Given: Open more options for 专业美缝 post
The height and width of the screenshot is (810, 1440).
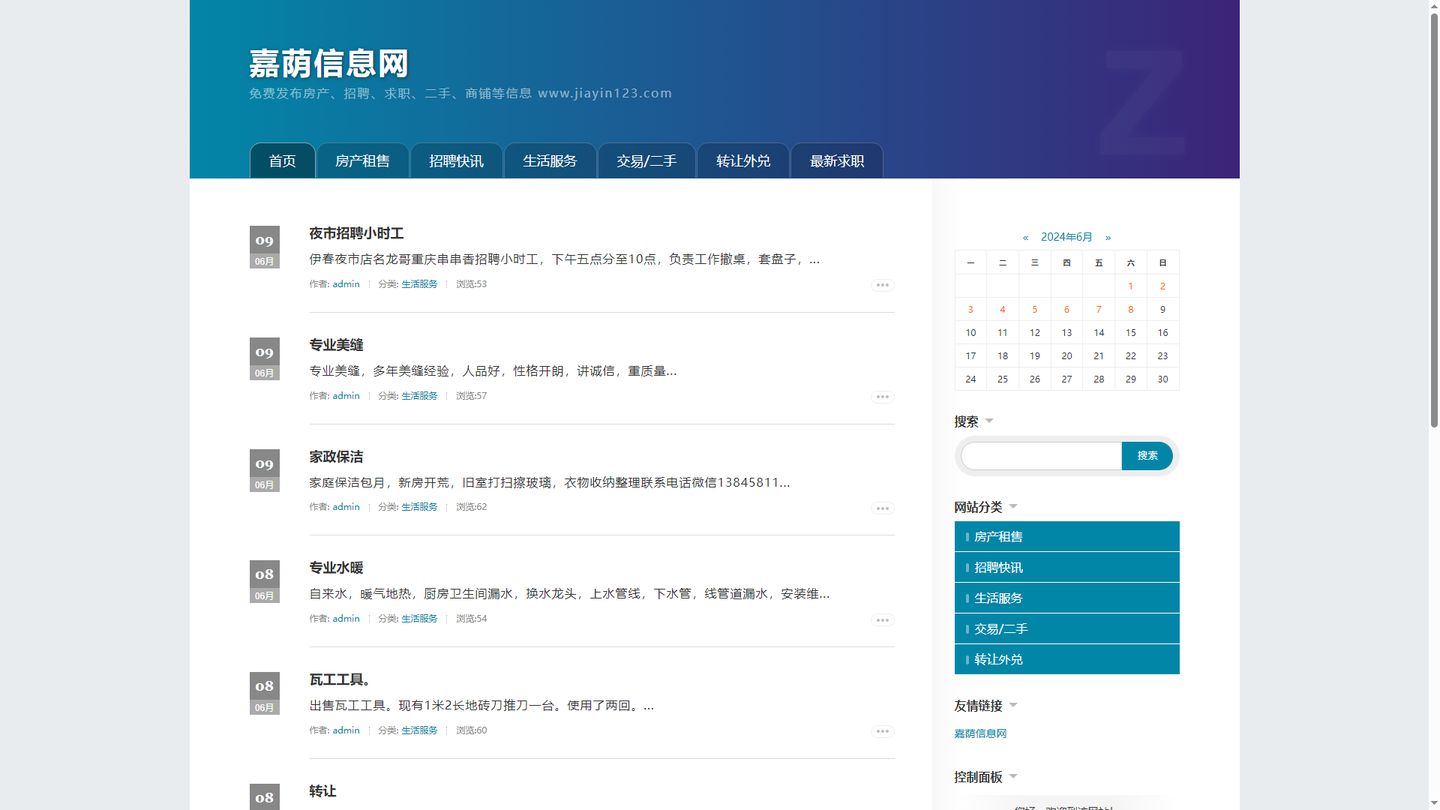Looking at the screenshot, I should click(x=882, y=397).
